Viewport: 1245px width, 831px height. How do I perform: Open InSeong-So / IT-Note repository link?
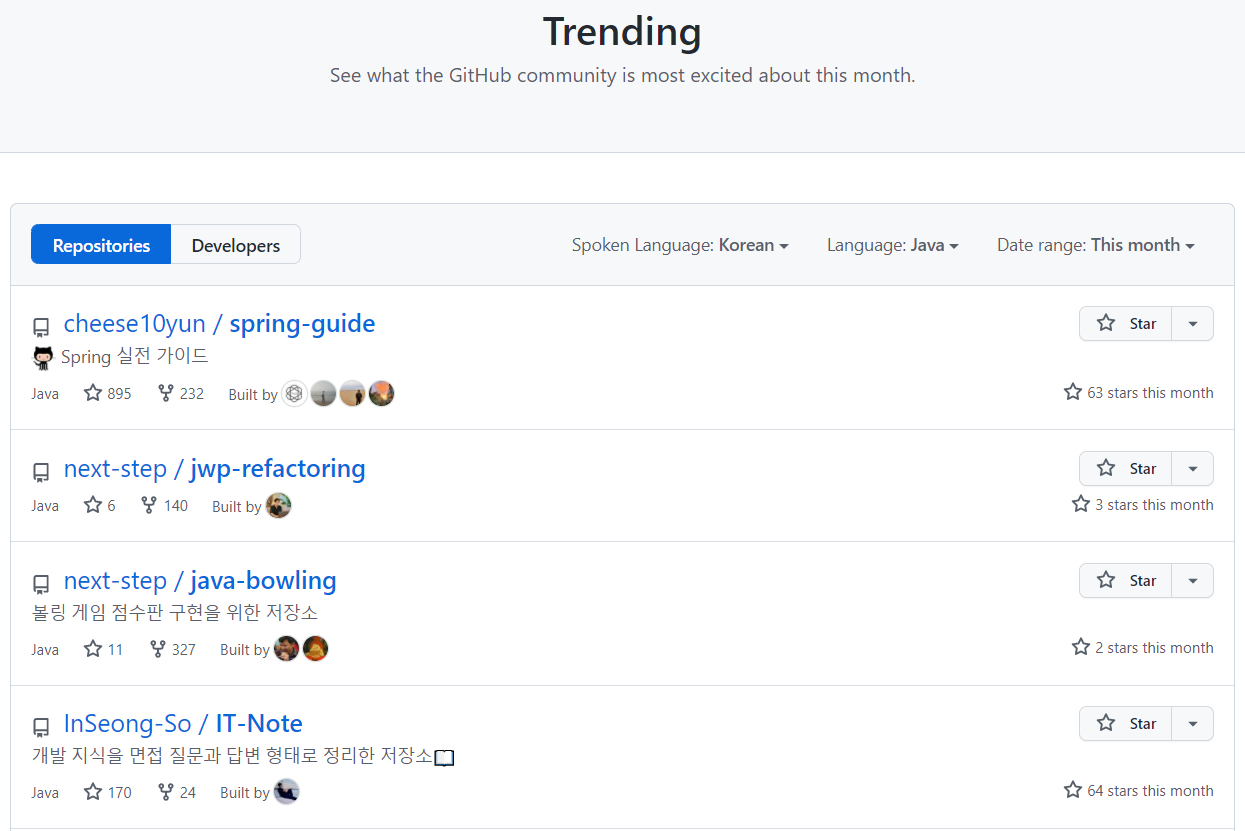point(183,724)
